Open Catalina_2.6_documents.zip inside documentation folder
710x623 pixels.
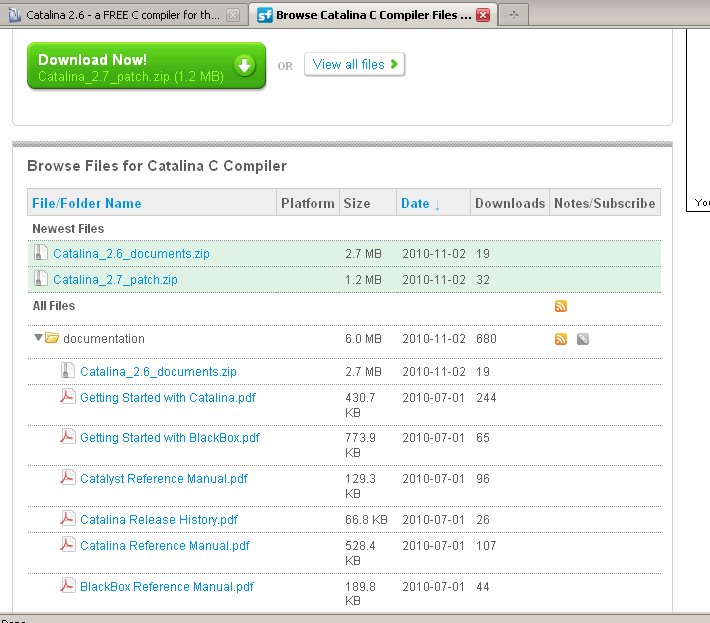coord(158,372)
